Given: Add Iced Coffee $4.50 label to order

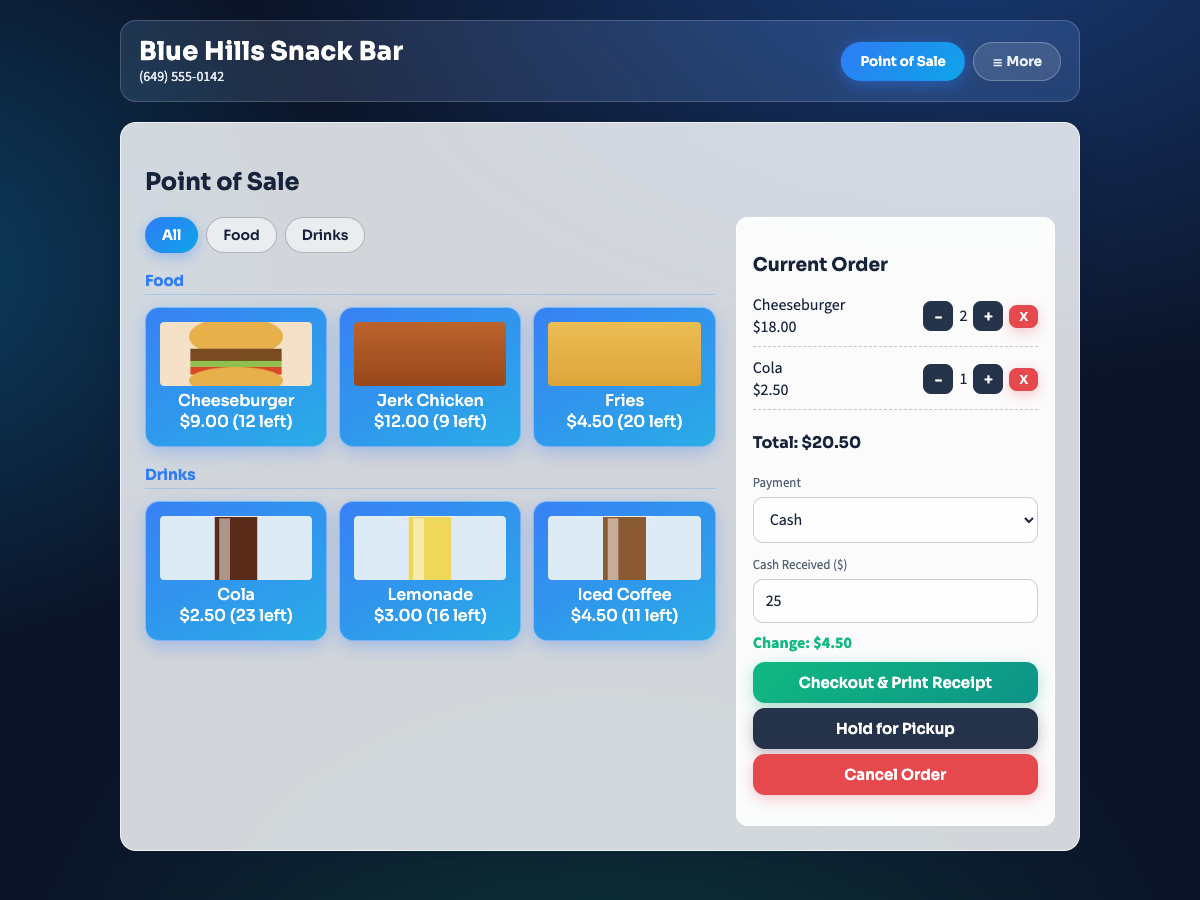Looking at the screenshot, I should coord(624,605).
